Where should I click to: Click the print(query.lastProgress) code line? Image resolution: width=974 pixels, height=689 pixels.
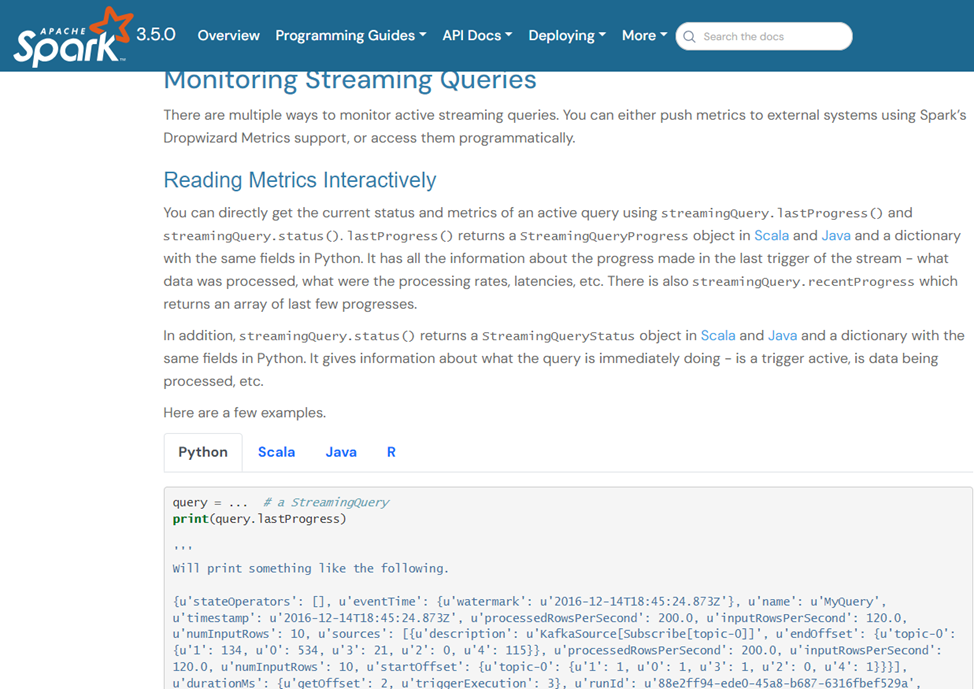pos(260,519)
